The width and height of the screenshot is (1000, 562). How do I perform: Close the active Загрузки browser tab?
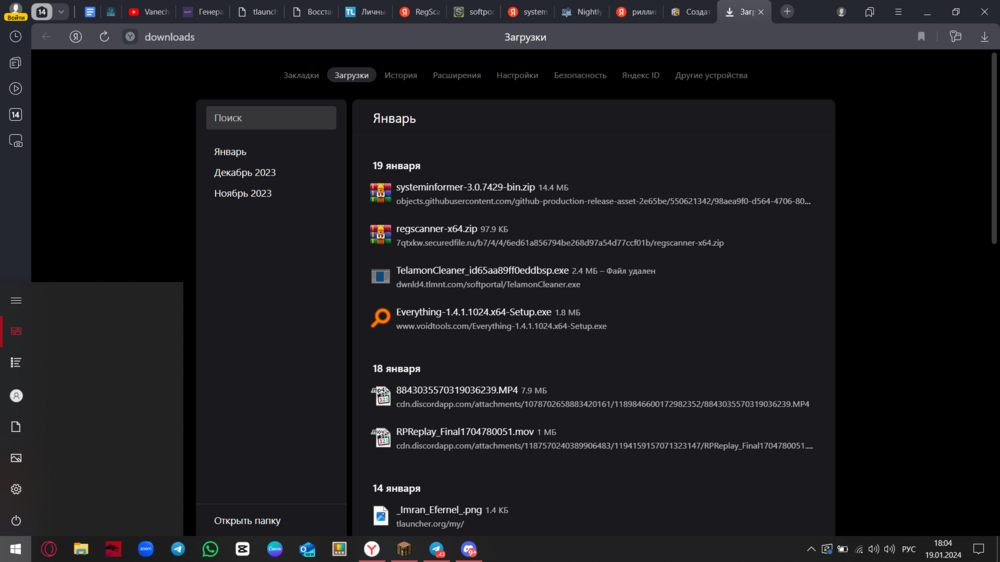point(761,11)
